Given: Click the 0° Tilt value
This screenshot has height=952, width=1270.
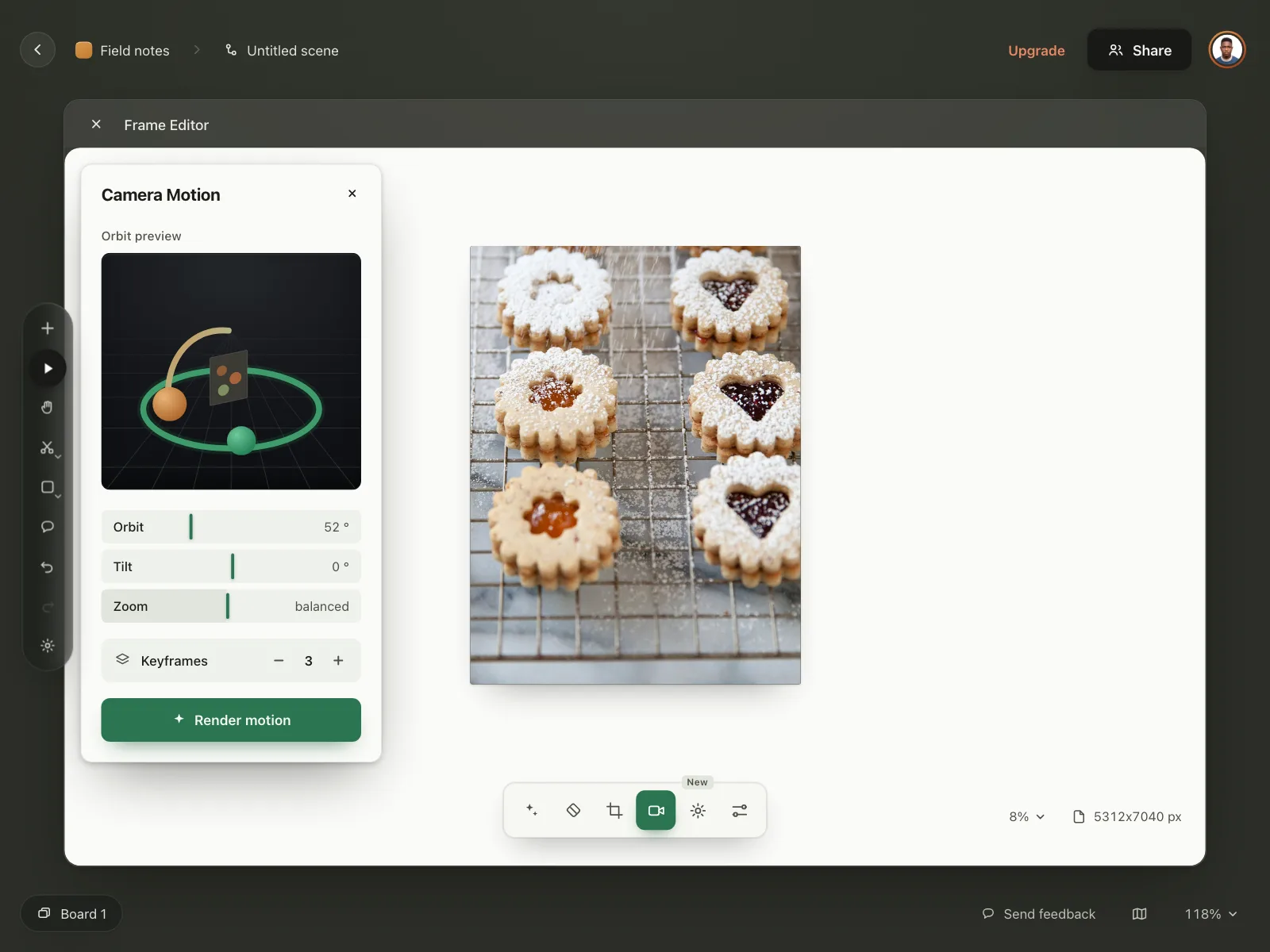Looking at the screenshot, I should (x=341, y=566).
